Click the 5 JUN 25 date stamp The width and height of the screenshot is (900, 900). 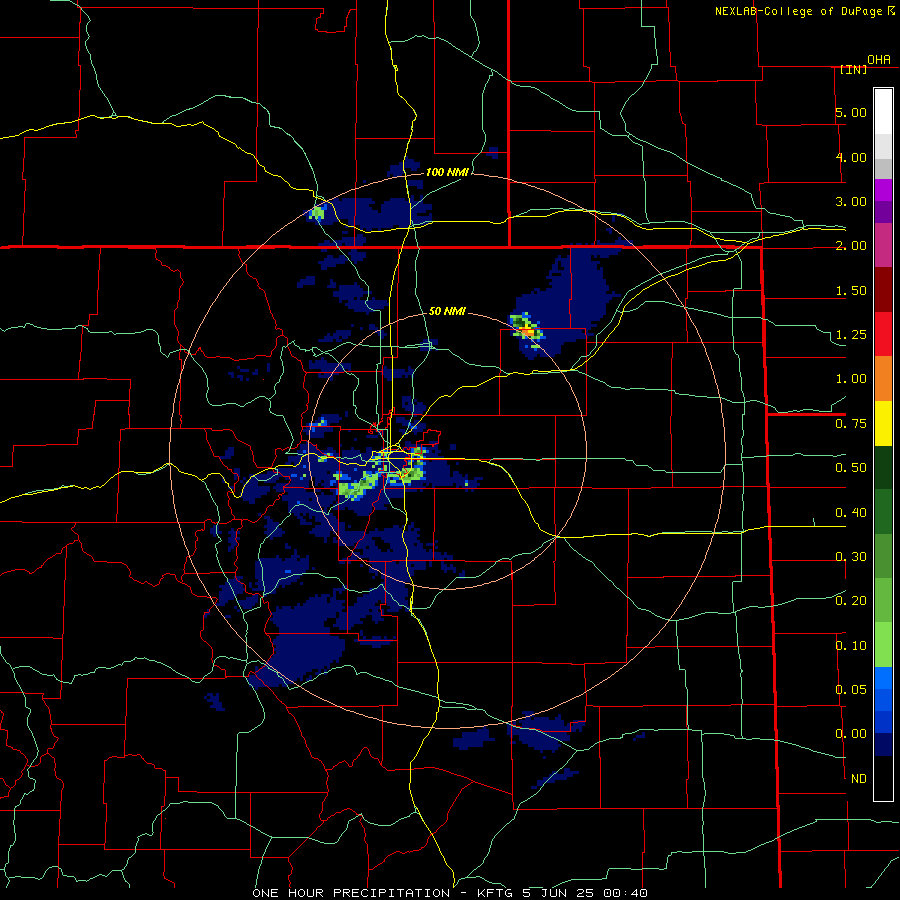[559, 893]
